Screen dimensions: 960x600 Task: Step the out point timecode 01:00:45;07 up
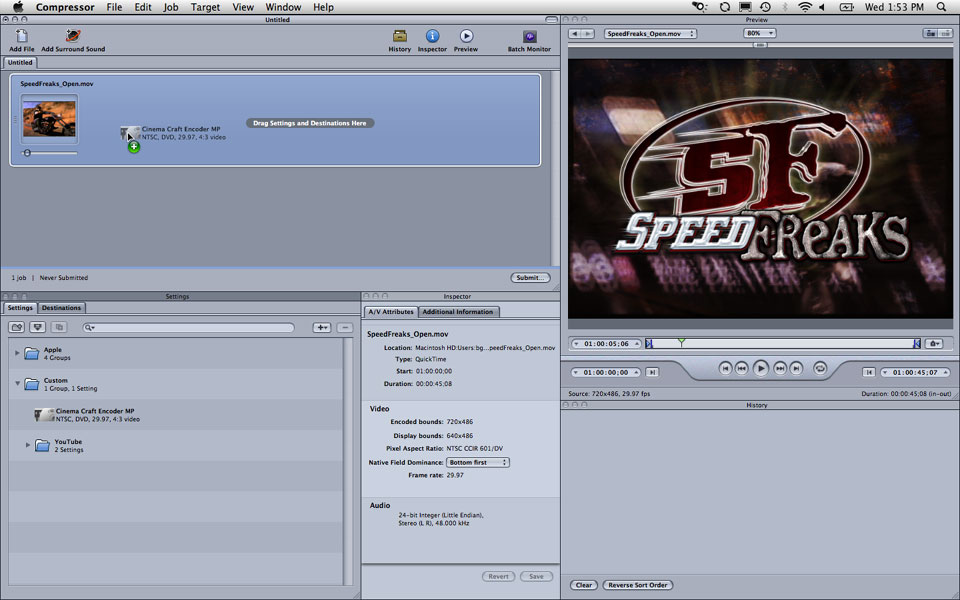click(946, 371)
